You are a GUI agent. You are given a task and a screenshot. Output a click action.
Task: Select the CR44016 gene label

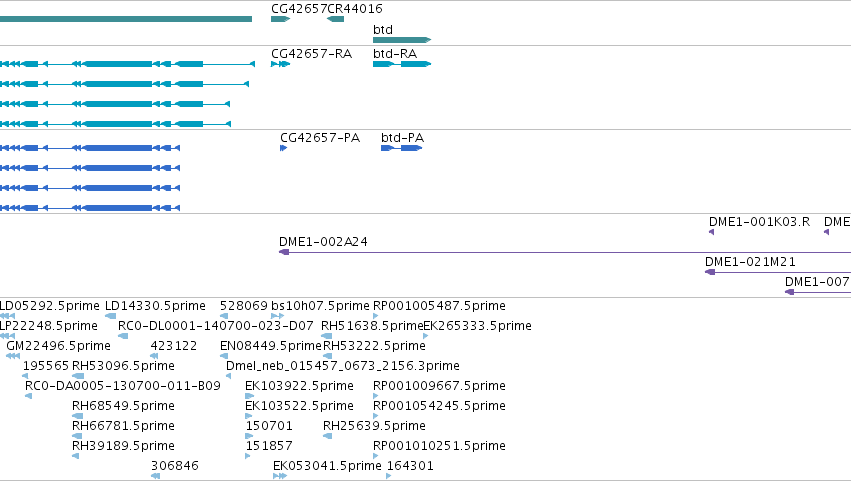(355, 9)
